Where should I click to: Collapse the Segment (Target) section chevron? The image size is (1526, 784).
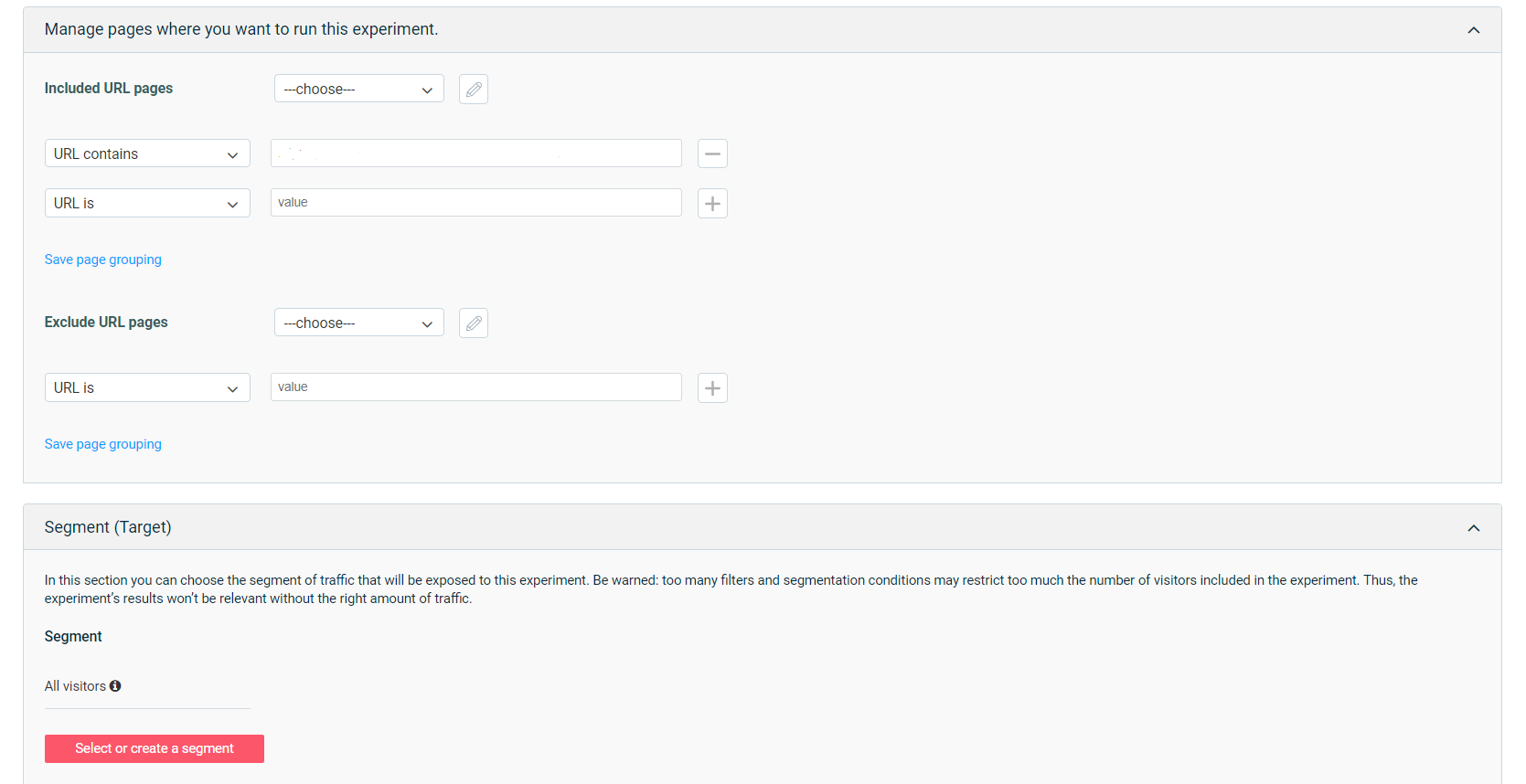(1473, 528)
